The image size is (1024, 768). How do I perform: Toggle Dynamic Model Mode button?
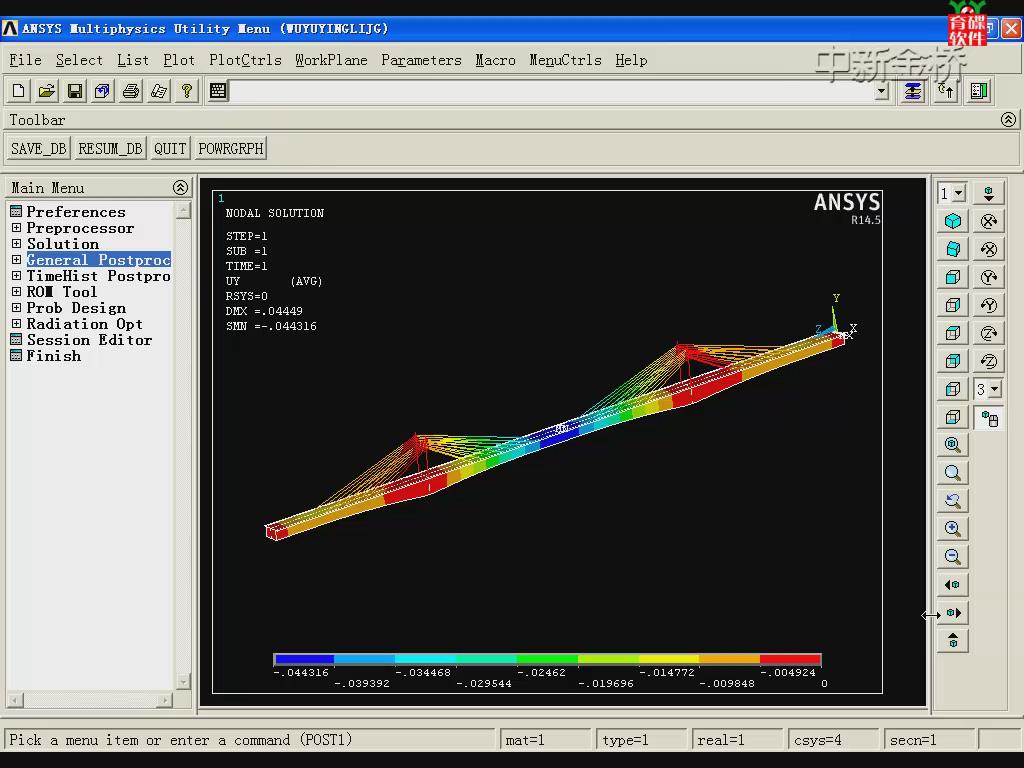[988, 419]
